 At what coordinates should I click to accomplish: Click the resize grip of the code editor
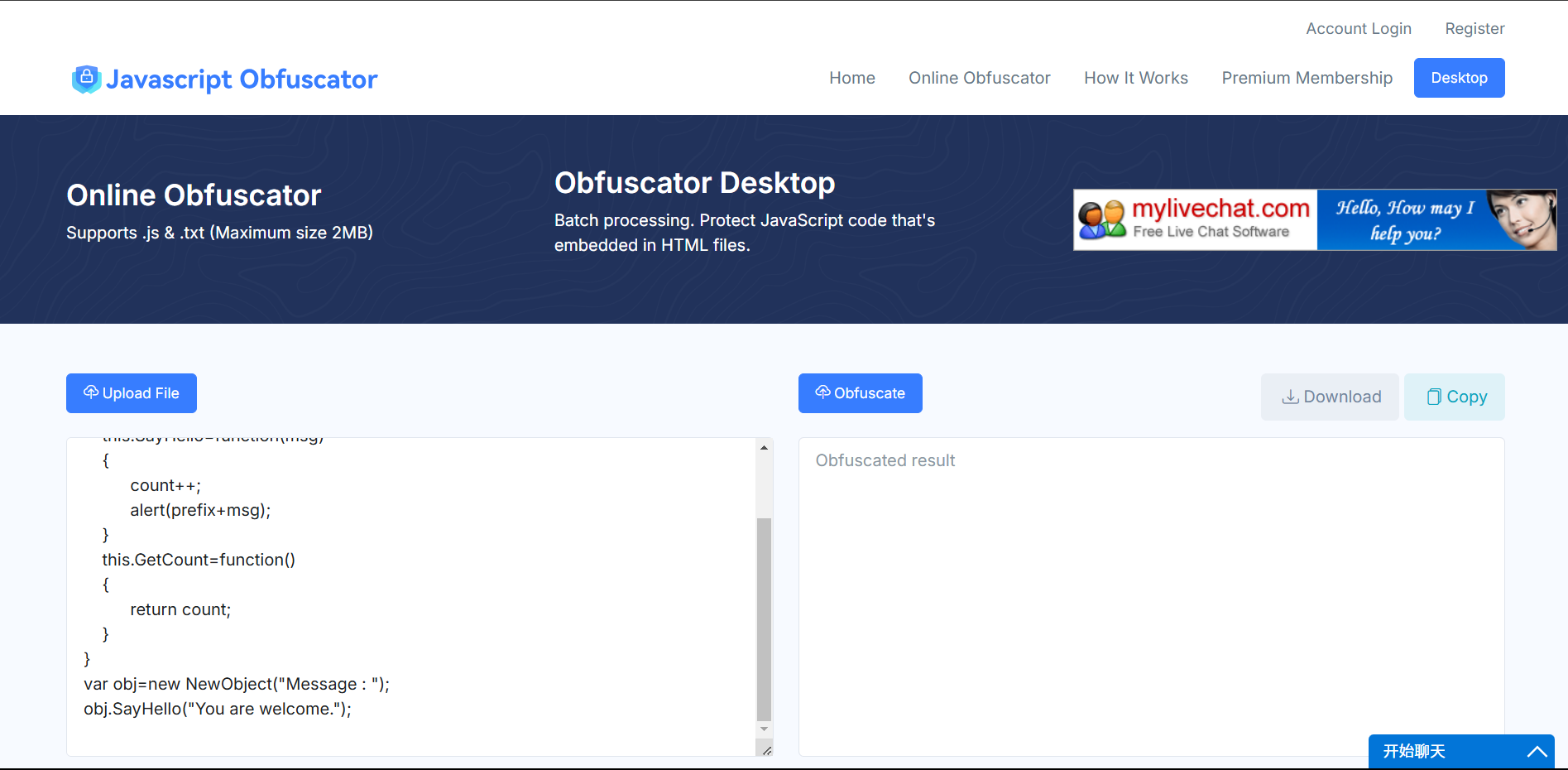point(765,749)
